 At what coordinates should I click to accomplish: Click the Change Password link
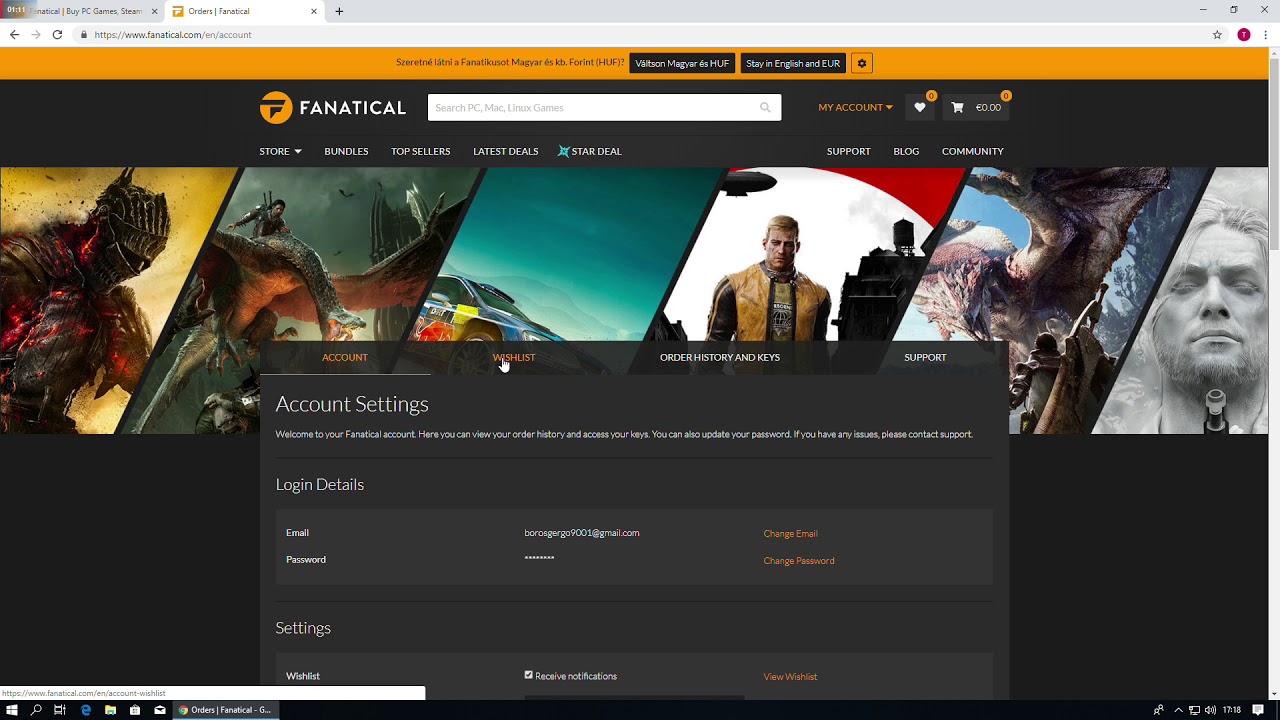click(x=798, y=560)
